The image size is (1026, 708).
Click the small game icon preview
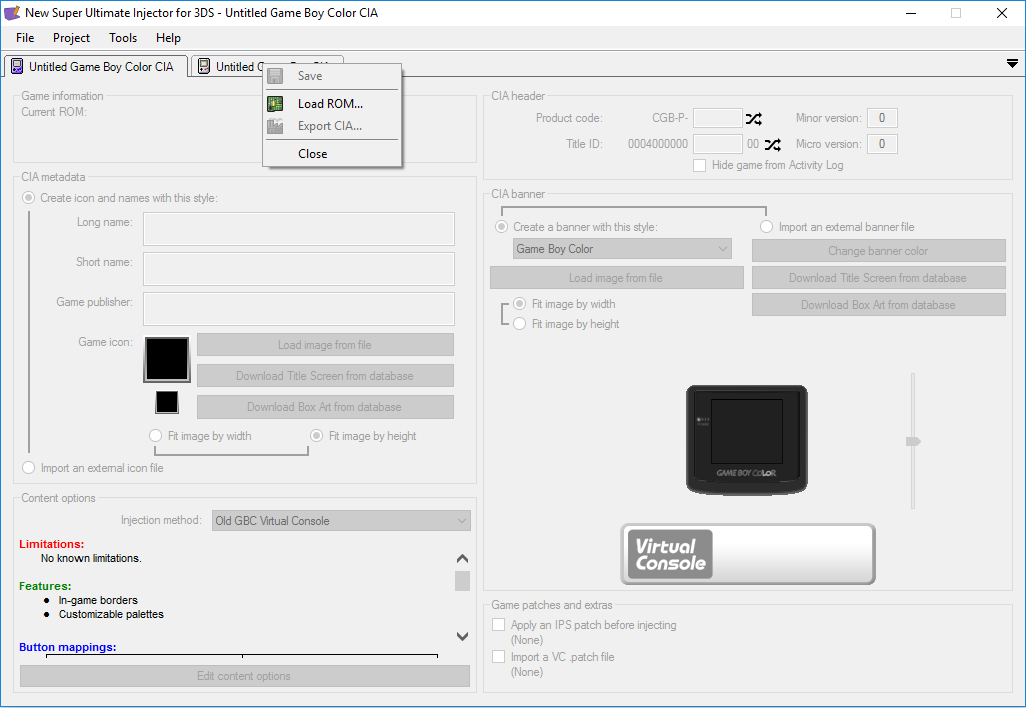pyautogui.click(x=167, y=402)
